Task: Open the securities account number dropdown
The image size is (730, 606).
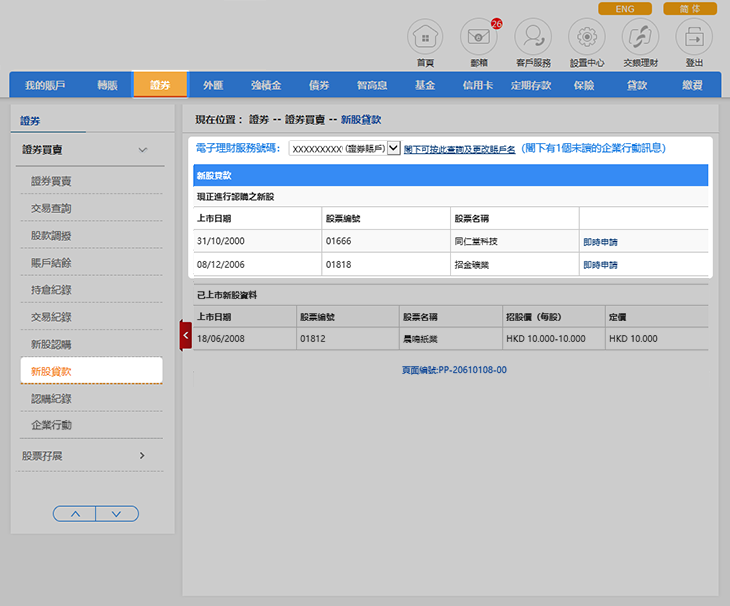Action: pyautogui.click(x=393, y=148)
